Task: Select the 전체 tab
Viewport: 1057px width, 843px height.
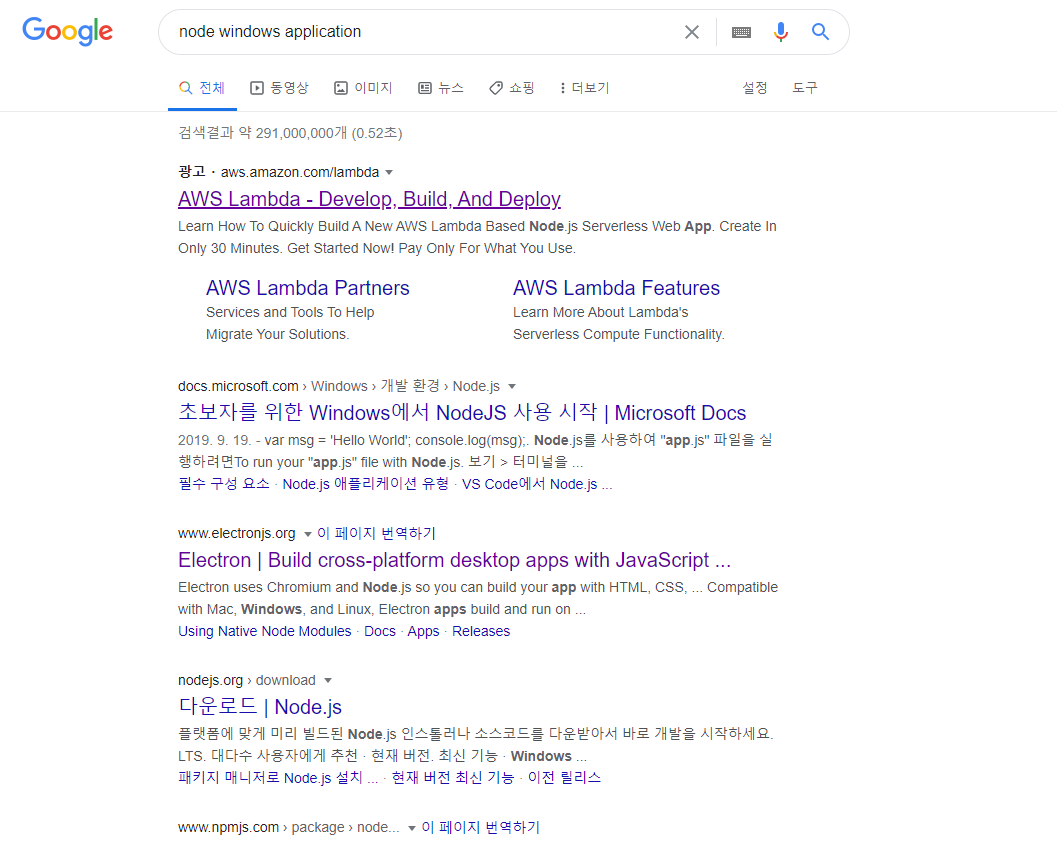Action: point(202,88)
